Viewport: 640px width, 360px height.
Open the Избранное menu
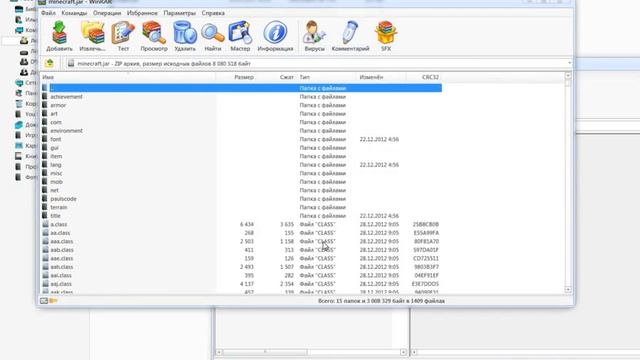[x=142, y=13]
